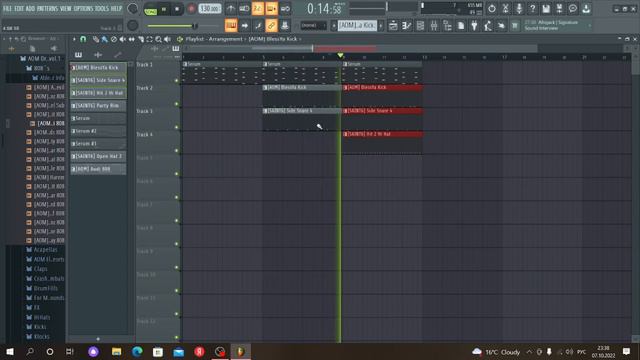640x360 pixels.
Task: Open the plugin picker plug icon
Action: pyautogui.click(x=474, y=26)
